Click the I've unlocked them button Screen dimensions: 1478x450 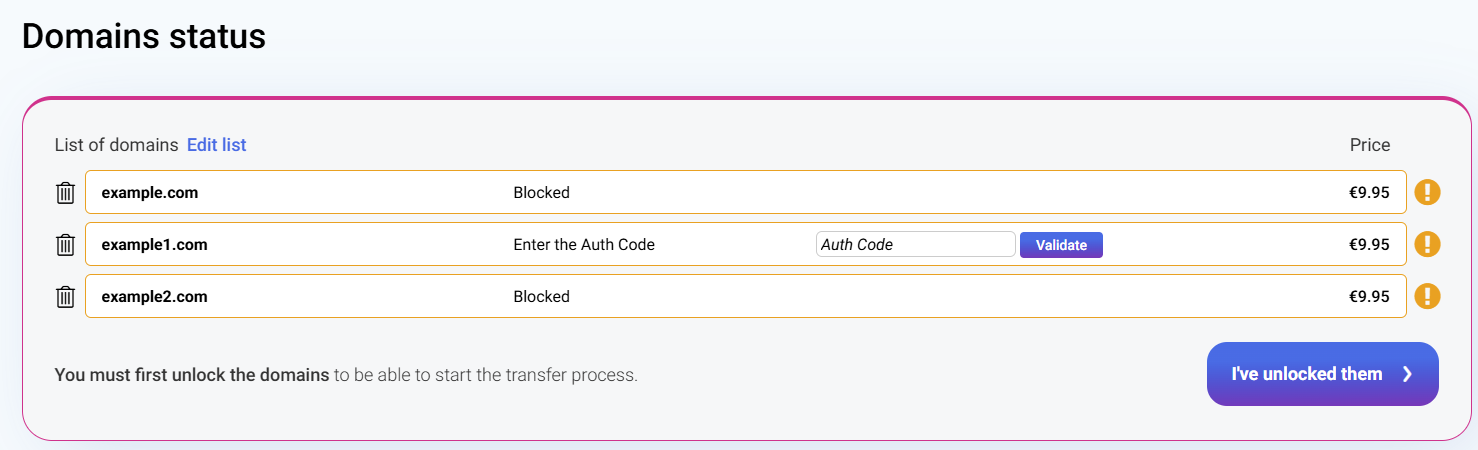pyautogui.click(x=1306, y=374)
